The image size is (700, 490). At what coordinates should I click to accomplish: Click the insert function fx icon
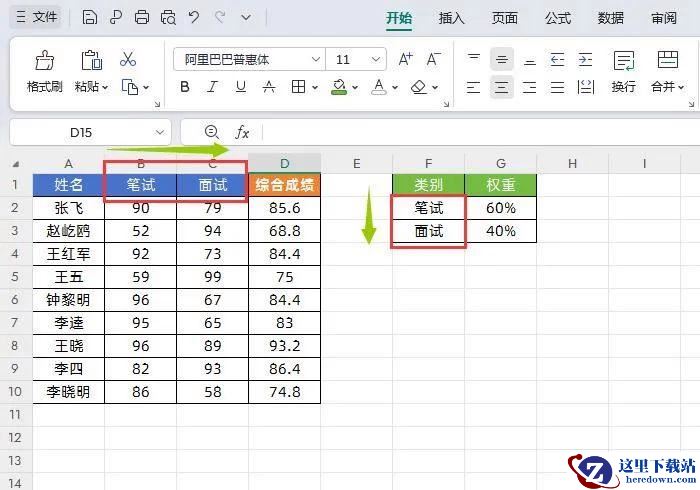coord(242,132)
